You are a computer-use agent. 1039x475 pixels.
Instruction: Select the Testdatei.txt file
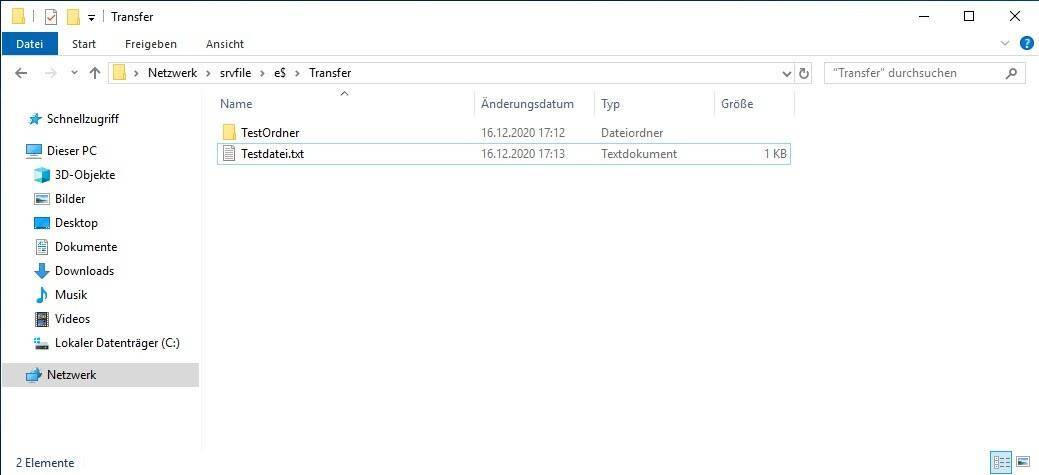point(272,154)
